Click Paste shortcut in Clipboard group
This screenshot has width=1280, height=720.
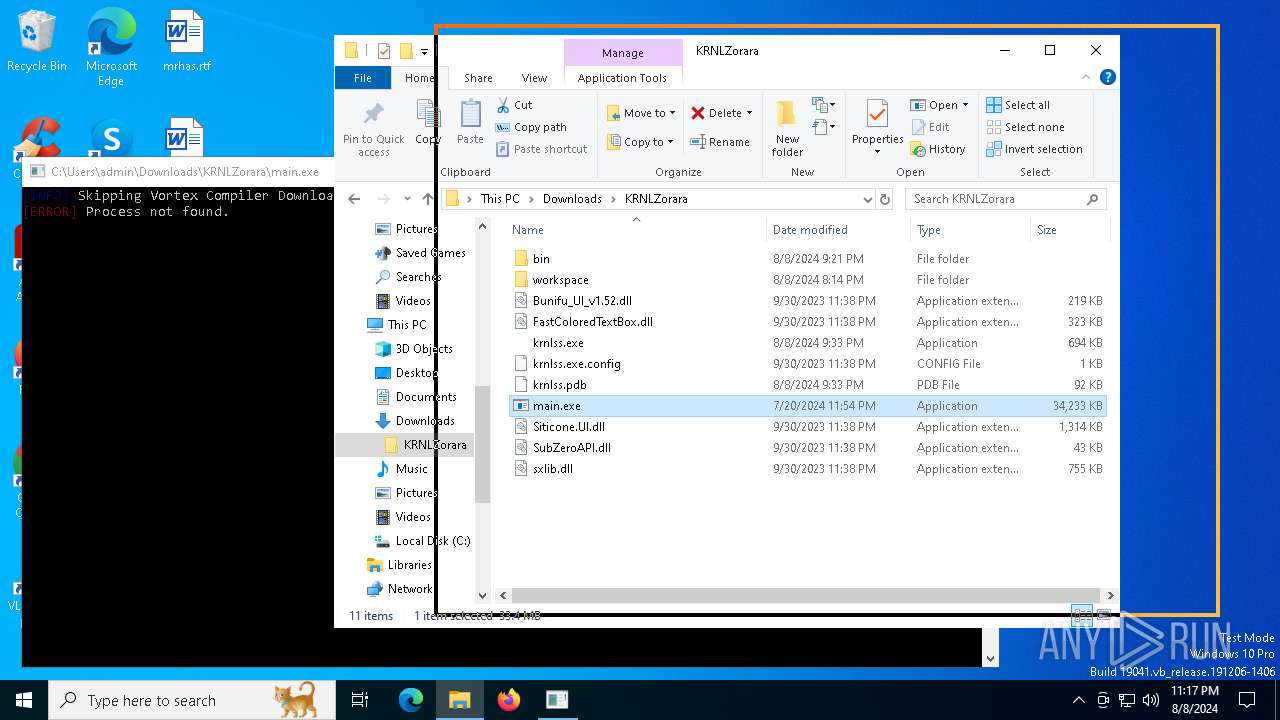pyautogui.click(x=541, y=149)
